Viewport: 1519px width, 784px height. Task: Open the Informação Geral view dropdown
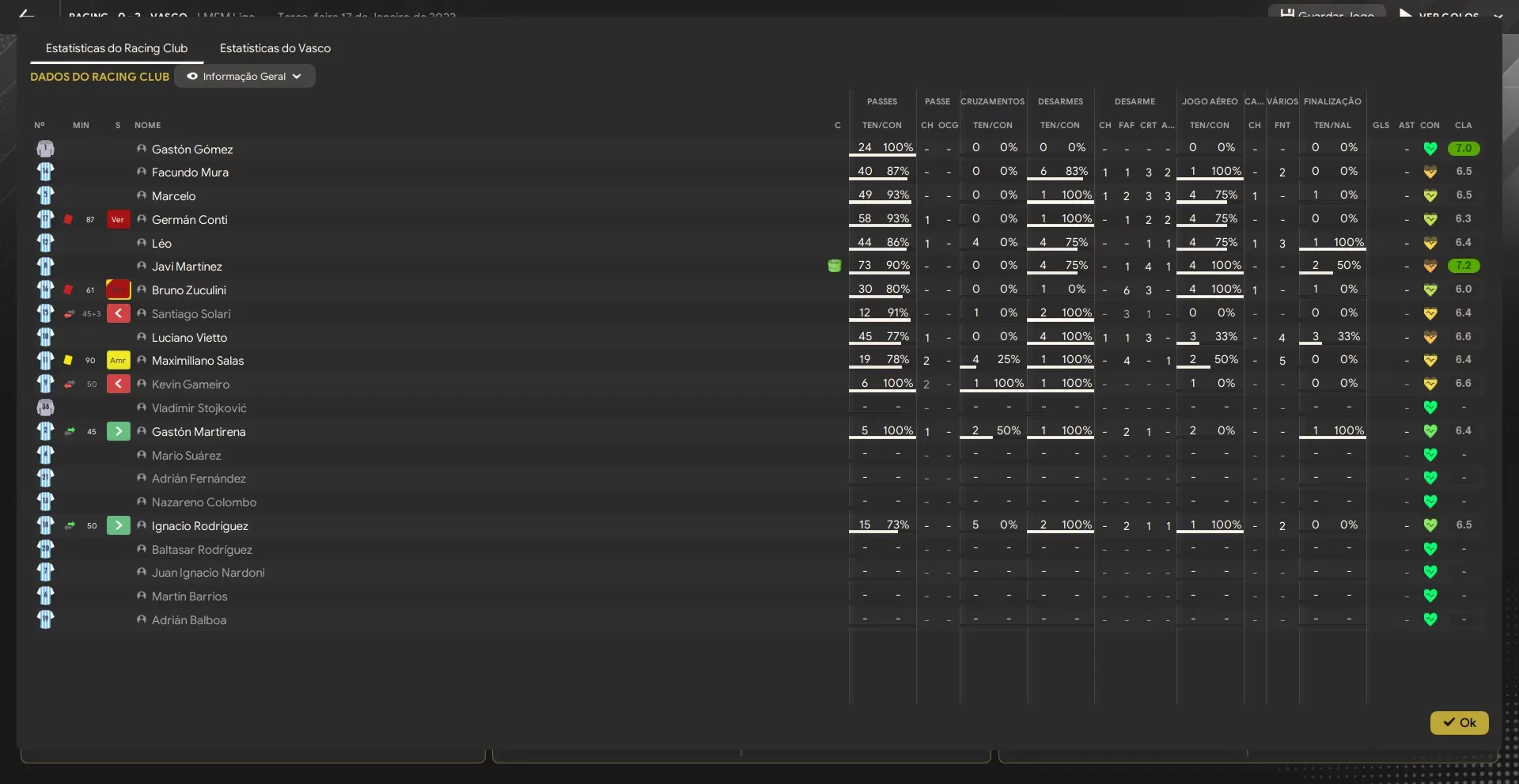point(244,77)
